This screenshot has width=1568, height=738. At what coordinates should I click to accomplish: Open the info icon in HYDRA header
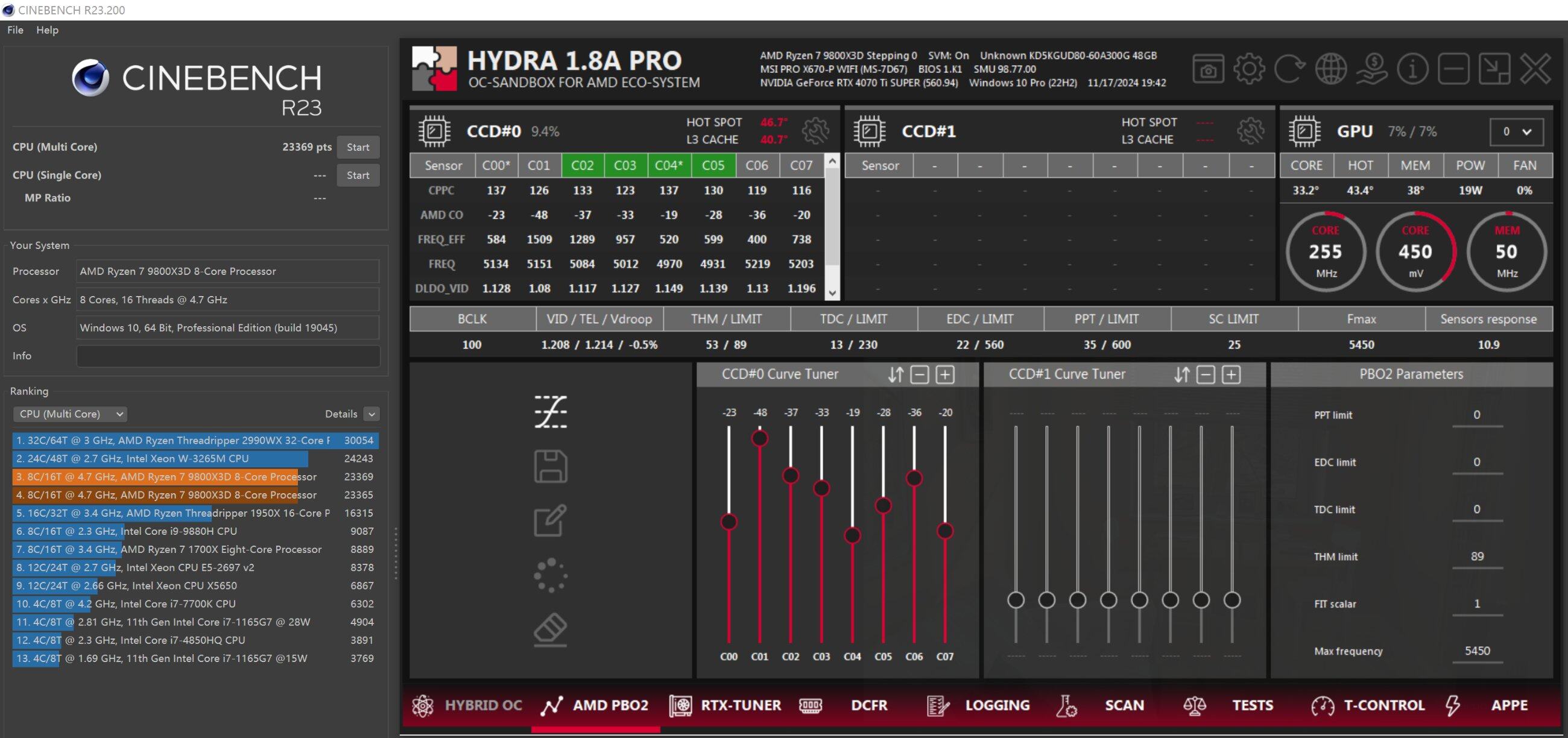[x=1412, y=69]
